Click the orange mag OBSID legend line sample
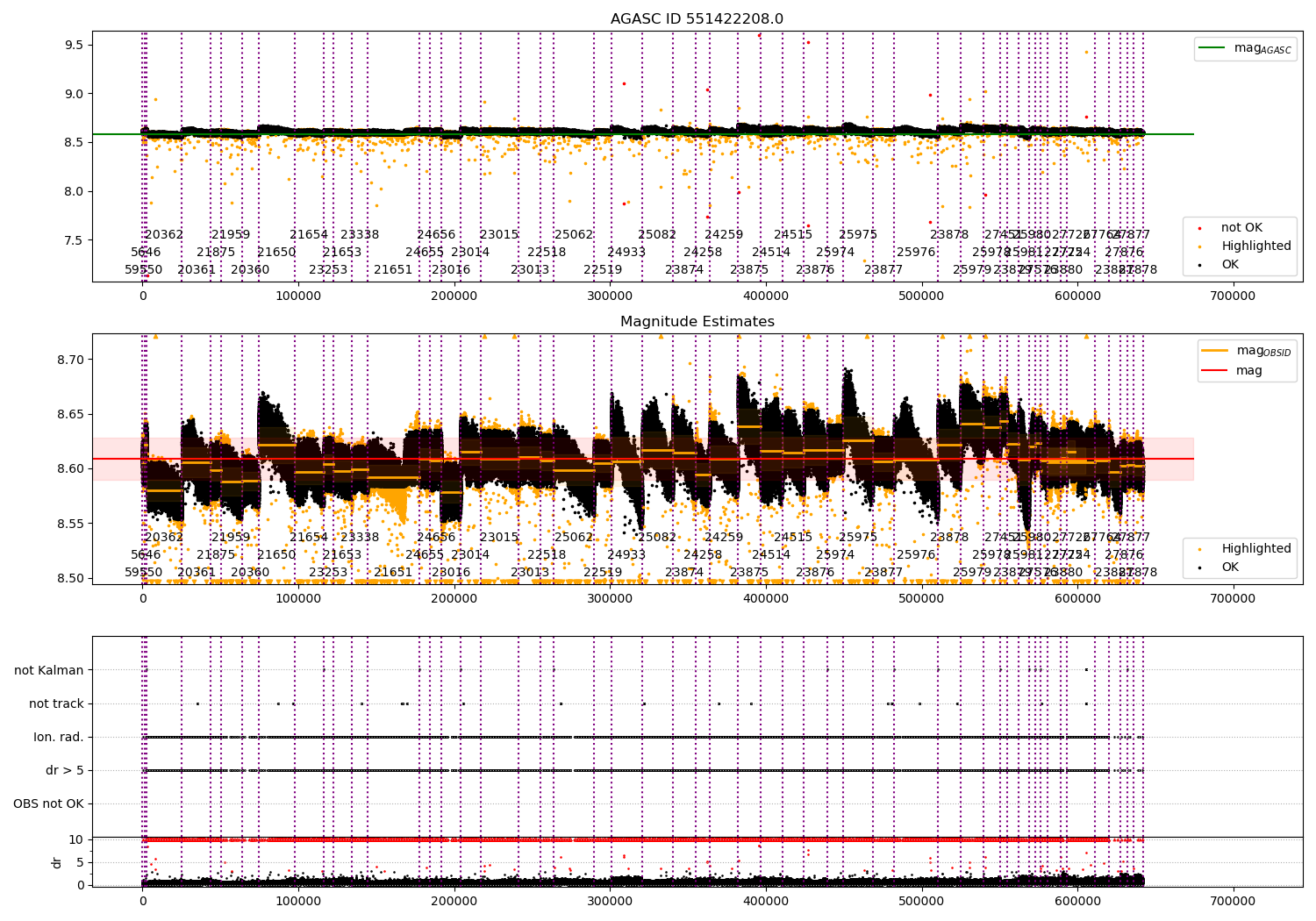This screenshot has height=921, width=1316. [1215, 351]
